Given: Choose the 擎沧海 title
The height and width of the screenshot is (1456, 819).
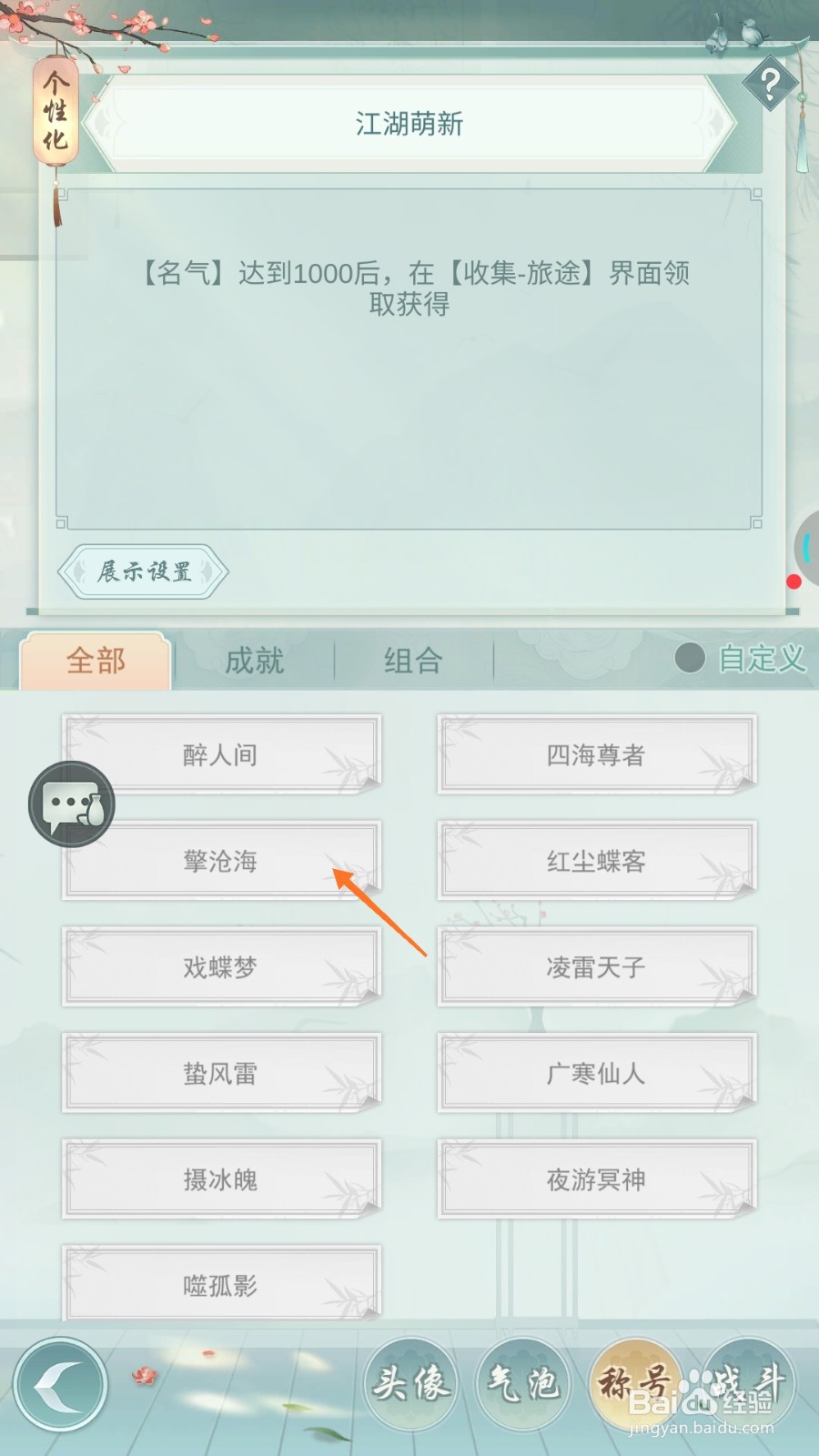Looking at the screenshot, I should 221,861.
